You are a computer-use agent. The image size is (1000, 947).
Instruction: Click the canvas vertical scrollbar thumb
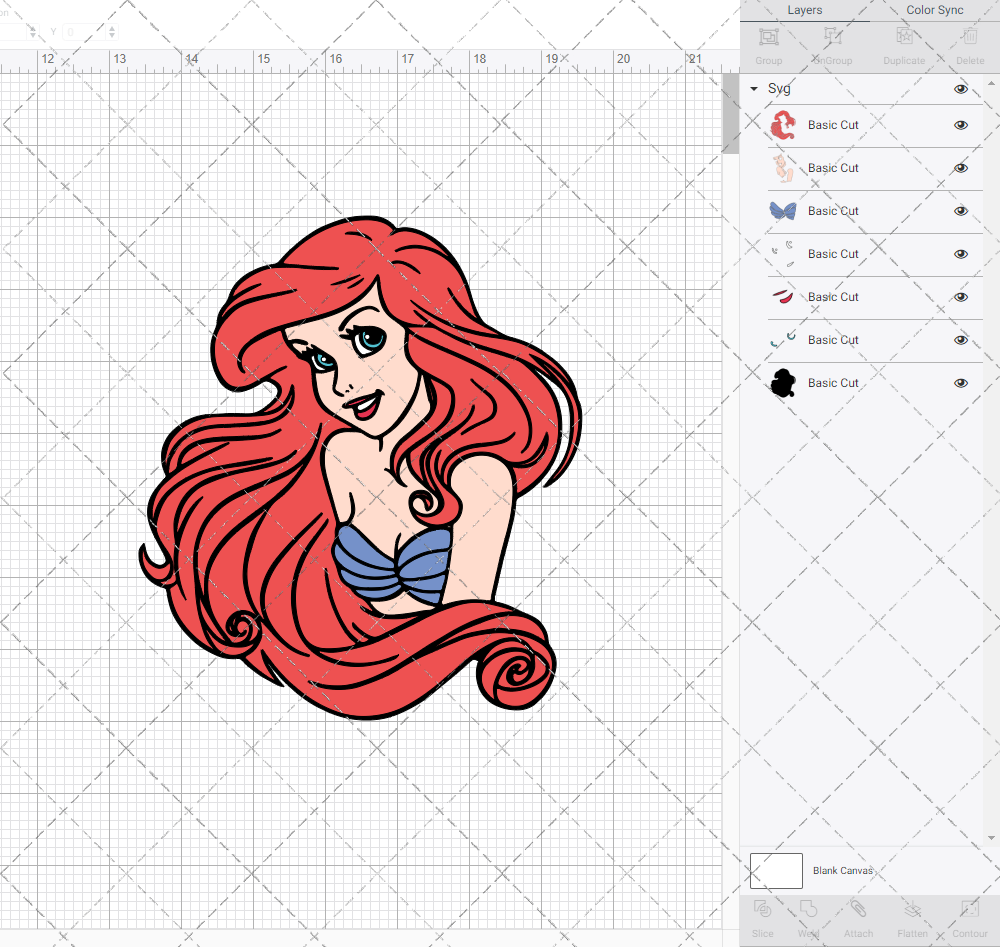point(730,114)
